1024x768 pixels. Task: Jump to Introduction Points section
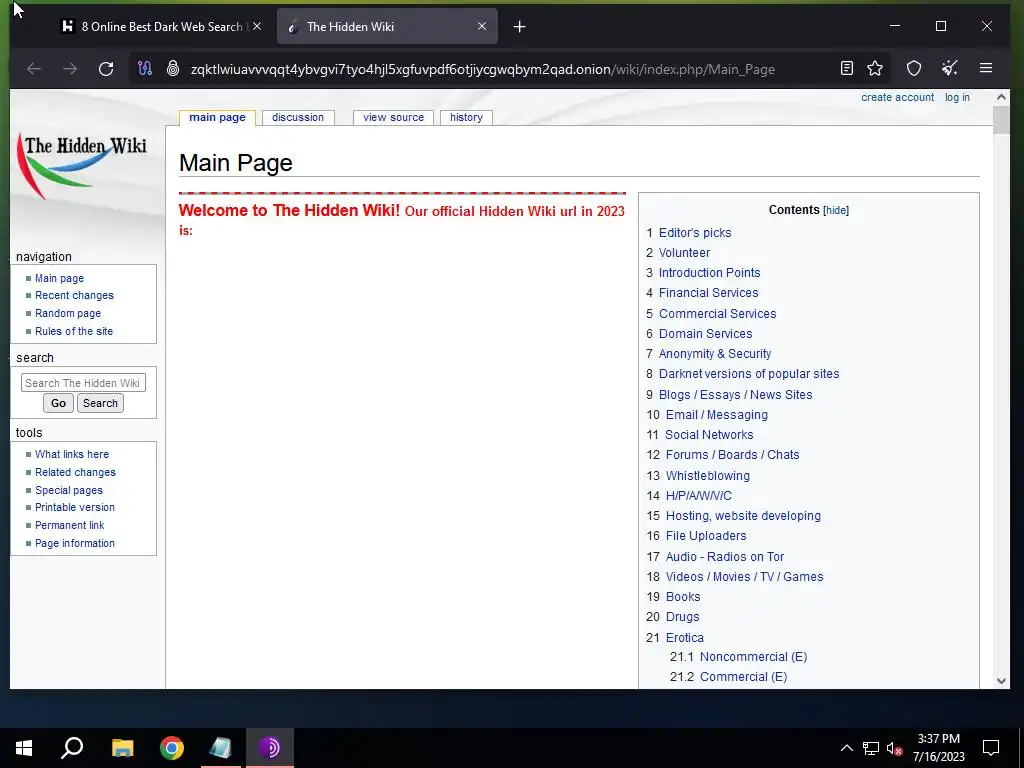pyautogui.click(x=709, y=273)
